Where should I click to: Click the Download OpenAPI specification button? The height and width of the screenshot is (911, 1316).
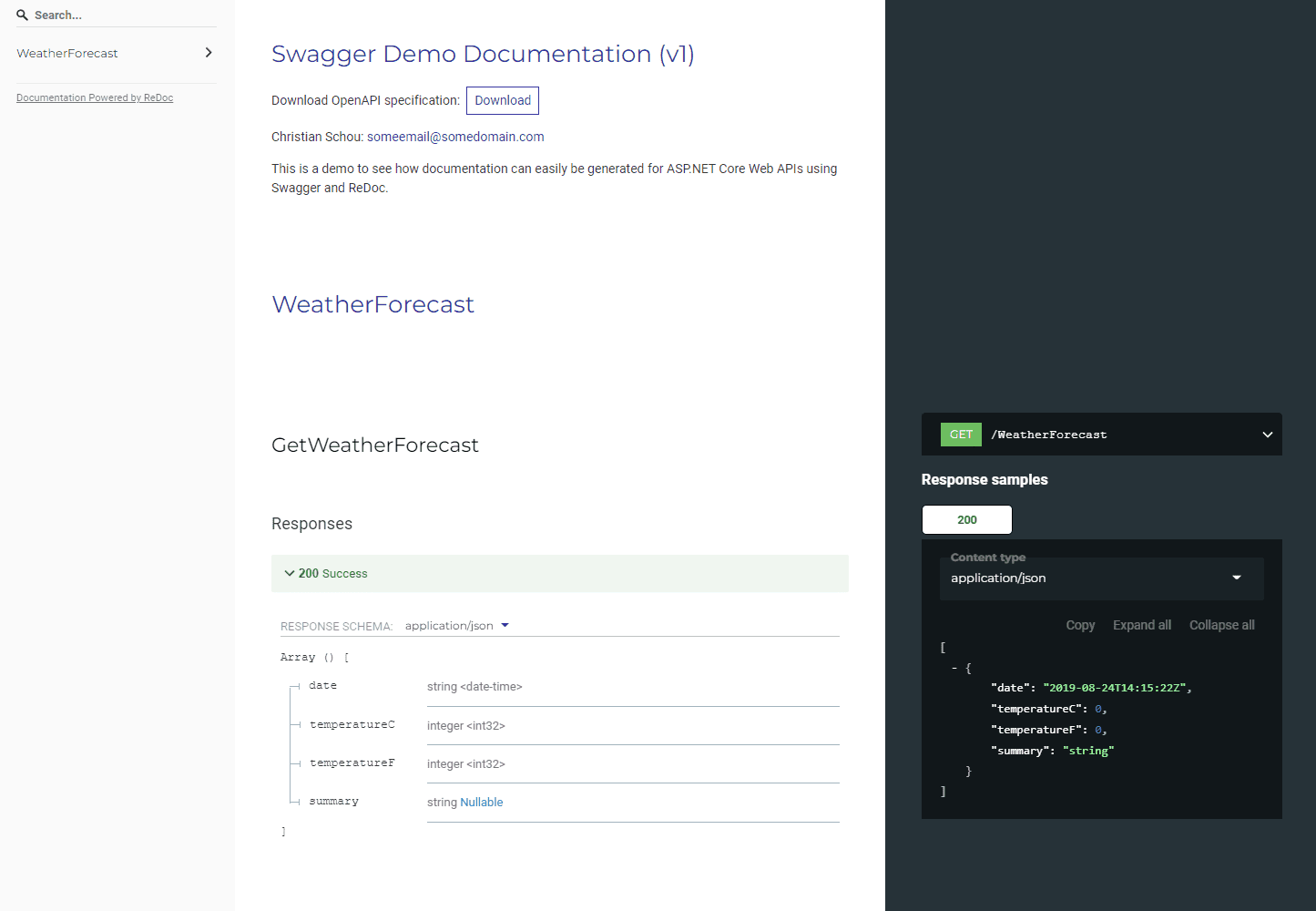pyautogui.click(x=502, y=100)
